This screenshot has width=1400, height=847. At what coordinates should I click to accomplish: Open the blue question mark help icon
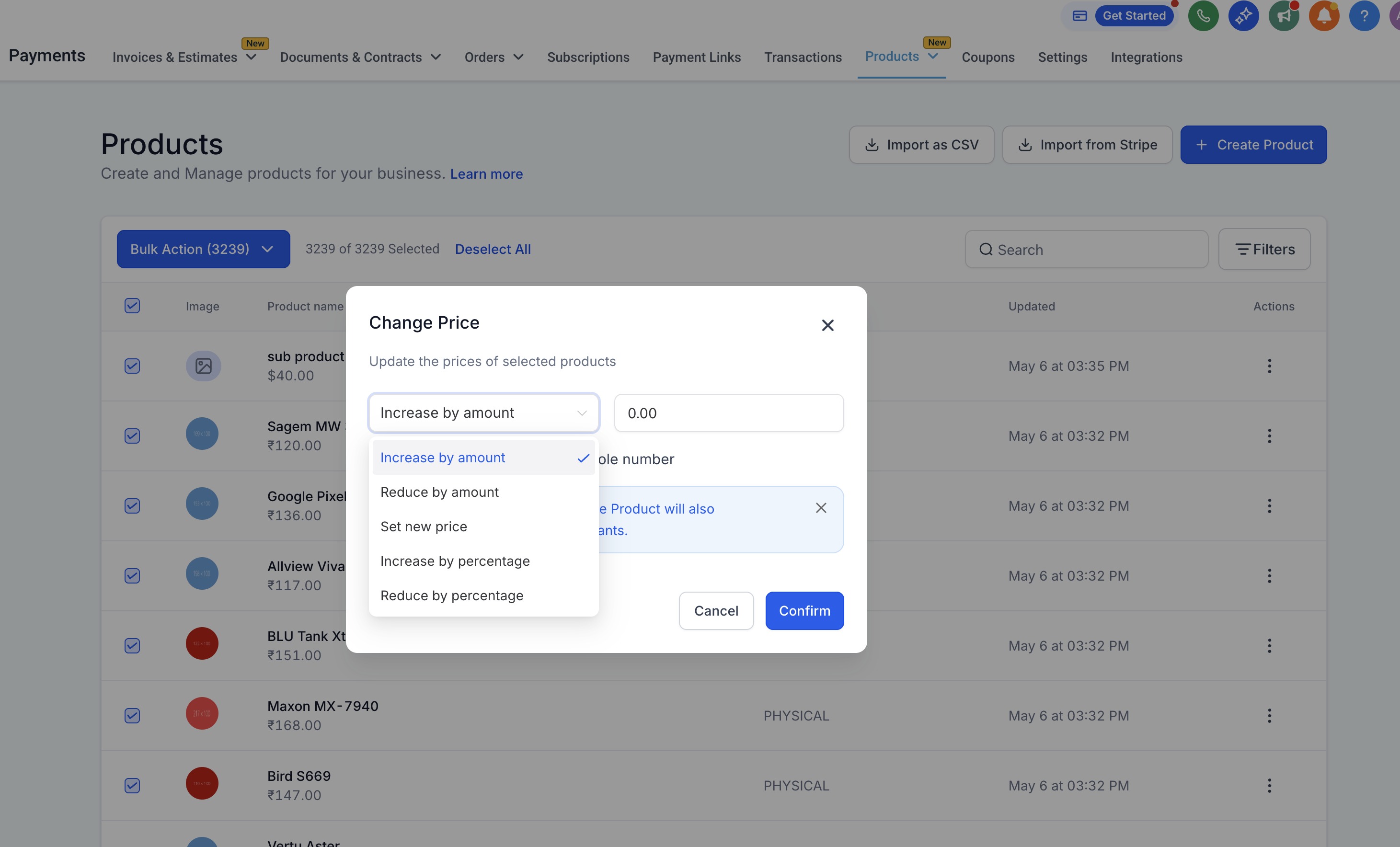(x=1364, y=16)
